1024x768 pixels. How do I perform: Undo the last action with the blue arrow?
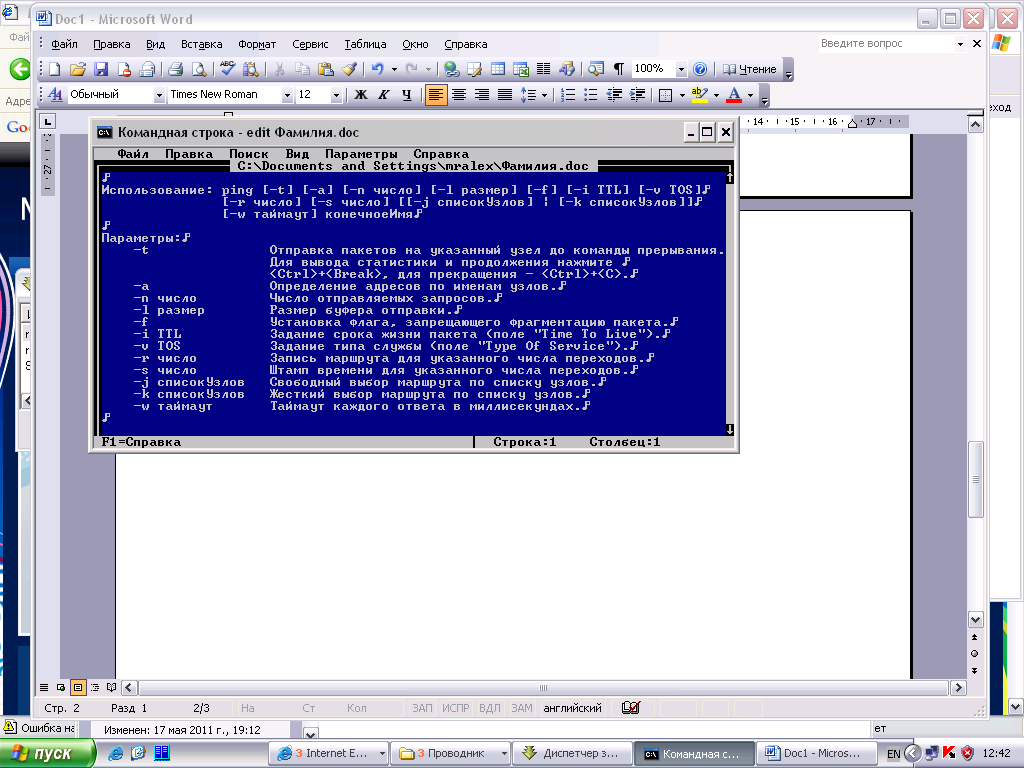(x=377, y=69)
